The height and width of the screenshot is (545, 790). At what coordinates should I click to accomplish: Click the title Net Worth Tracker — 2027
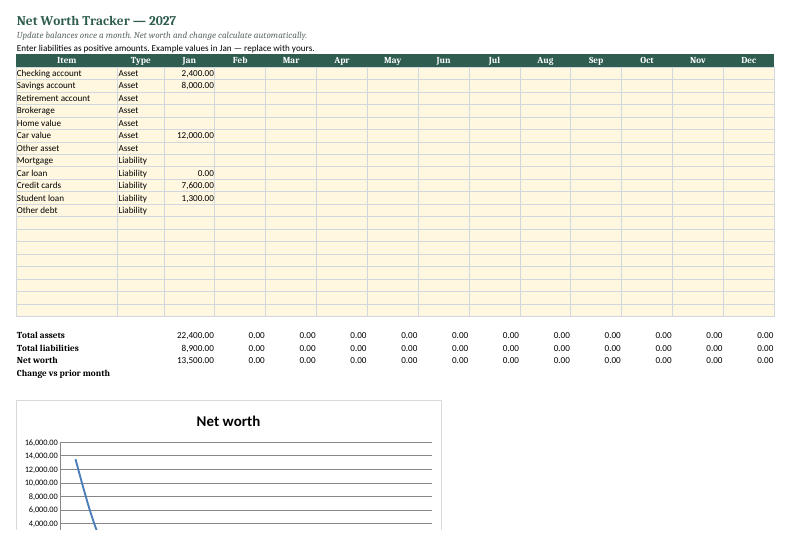[96, 21]
